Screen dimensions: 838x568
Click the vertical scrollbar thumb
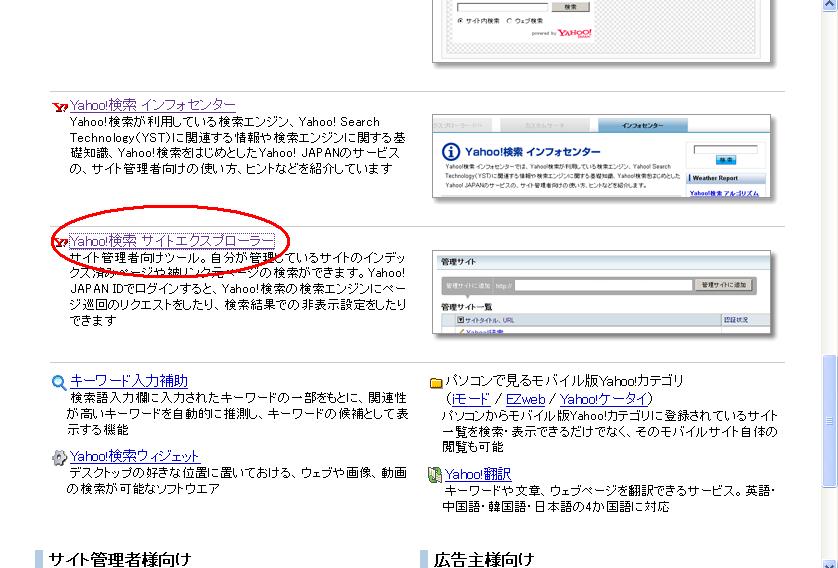pyautogui.click(x=829, y=421)
